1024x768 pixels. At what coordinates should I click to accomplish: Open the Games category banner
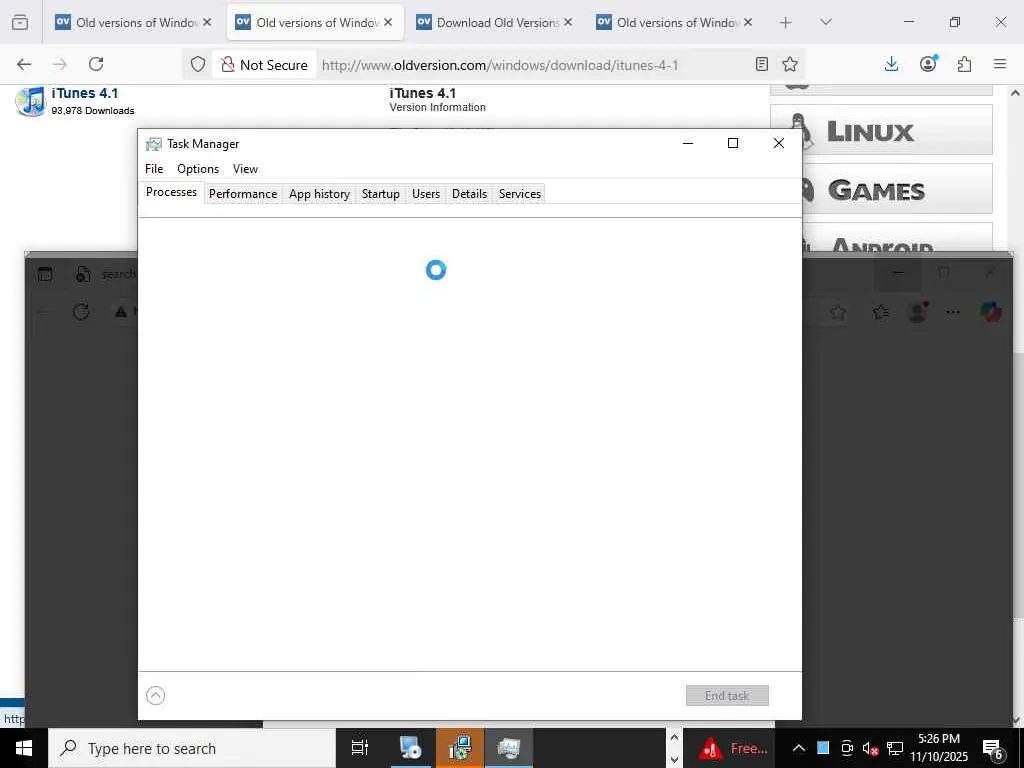(x=881, y=189)
